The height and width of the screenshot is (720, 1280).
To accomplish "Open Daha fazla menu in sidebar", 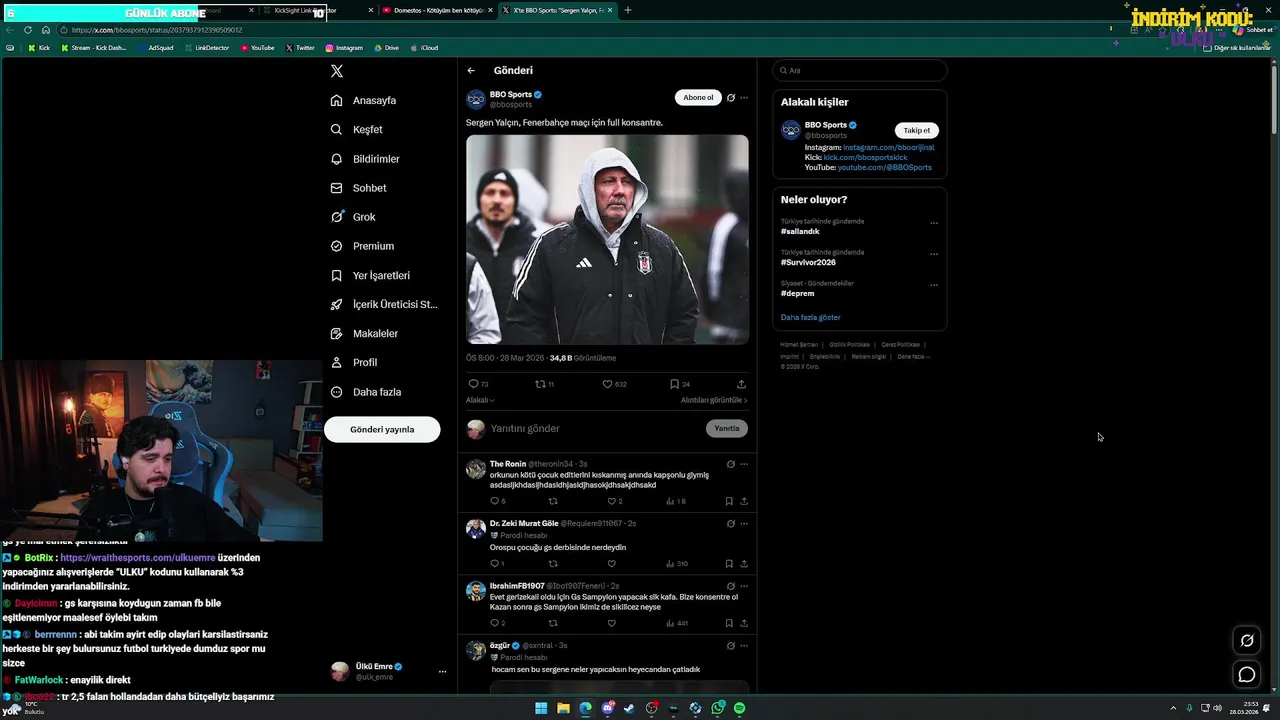I will (x=366, y=392).
